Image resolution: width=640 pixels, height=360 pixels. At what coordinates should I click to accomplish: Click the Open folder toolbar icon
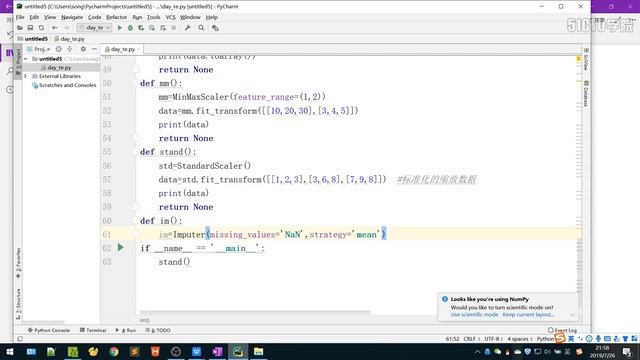(20, 28)
